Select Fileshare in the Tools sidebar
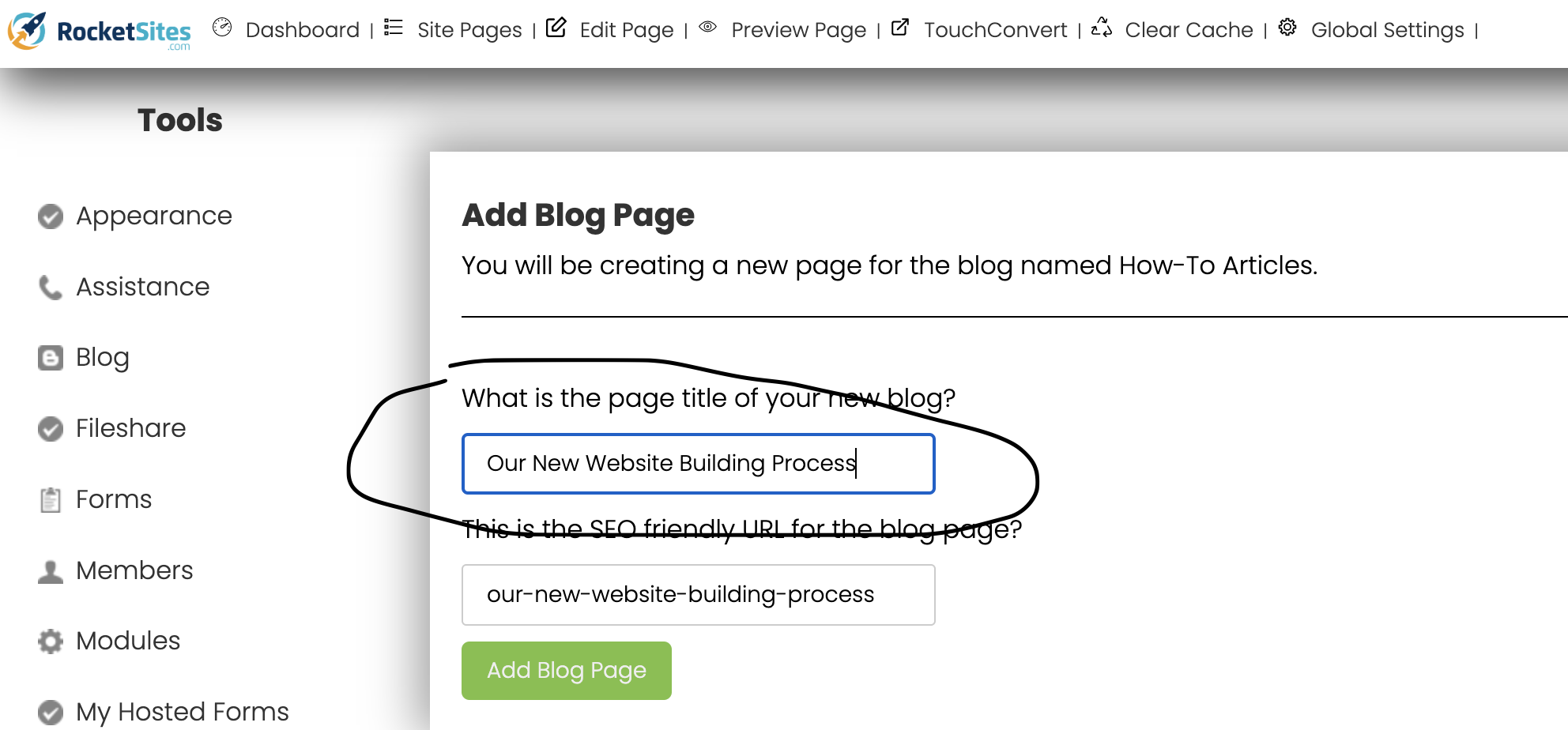Screen dimensions: 1568x730 pos(130,428)
